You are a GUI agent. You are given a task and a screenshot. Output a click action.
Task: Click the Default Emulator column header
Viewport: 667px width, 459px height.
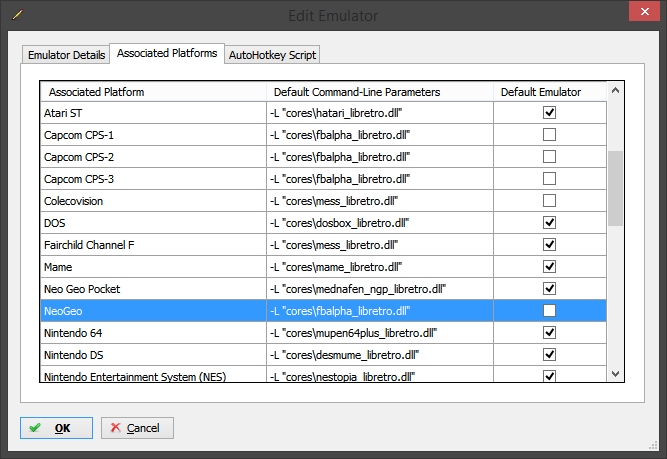point(550,92)
